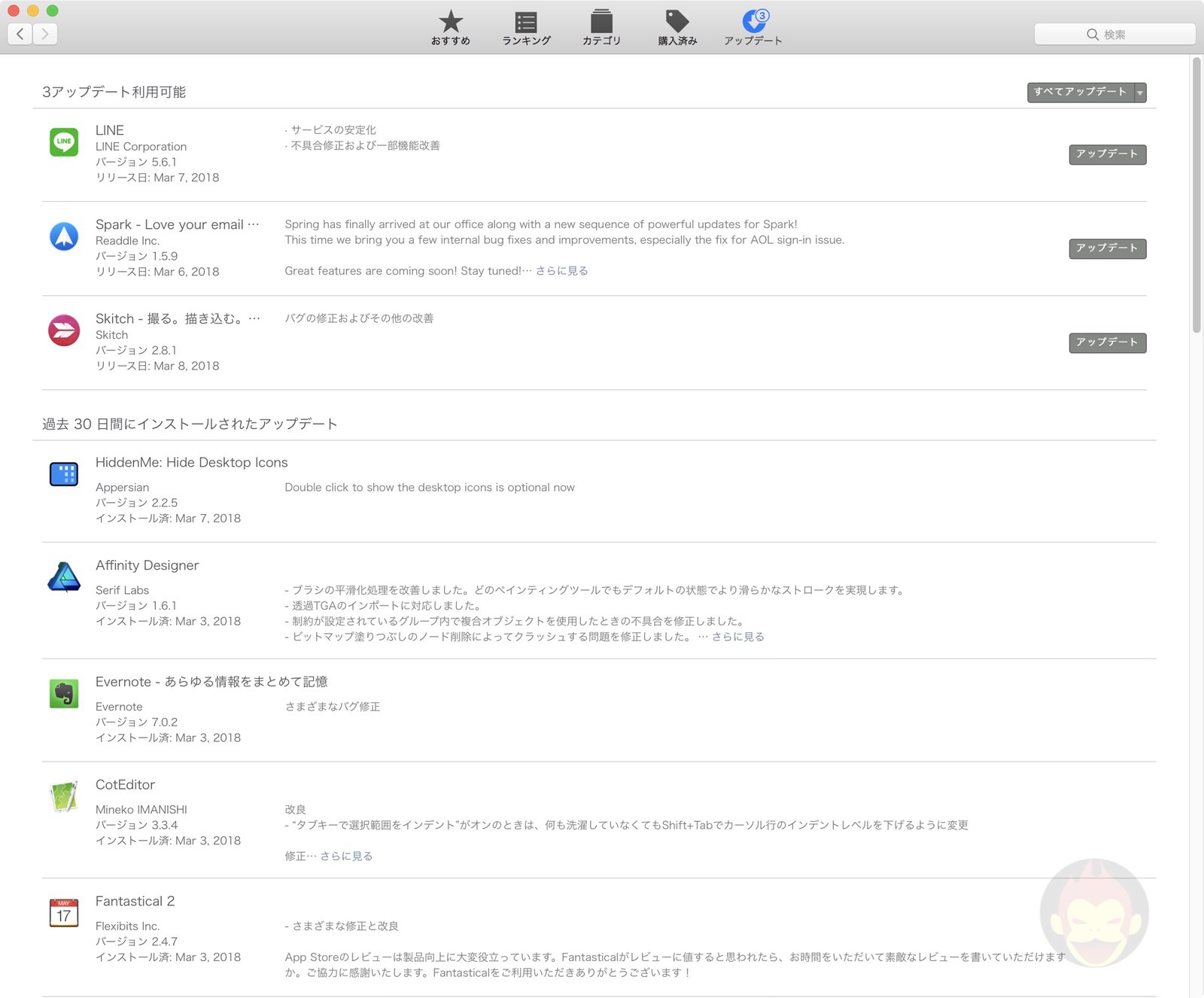Update the LINE app
The width and height of the screenshot is (1204, 998).
click(1107, 154)
